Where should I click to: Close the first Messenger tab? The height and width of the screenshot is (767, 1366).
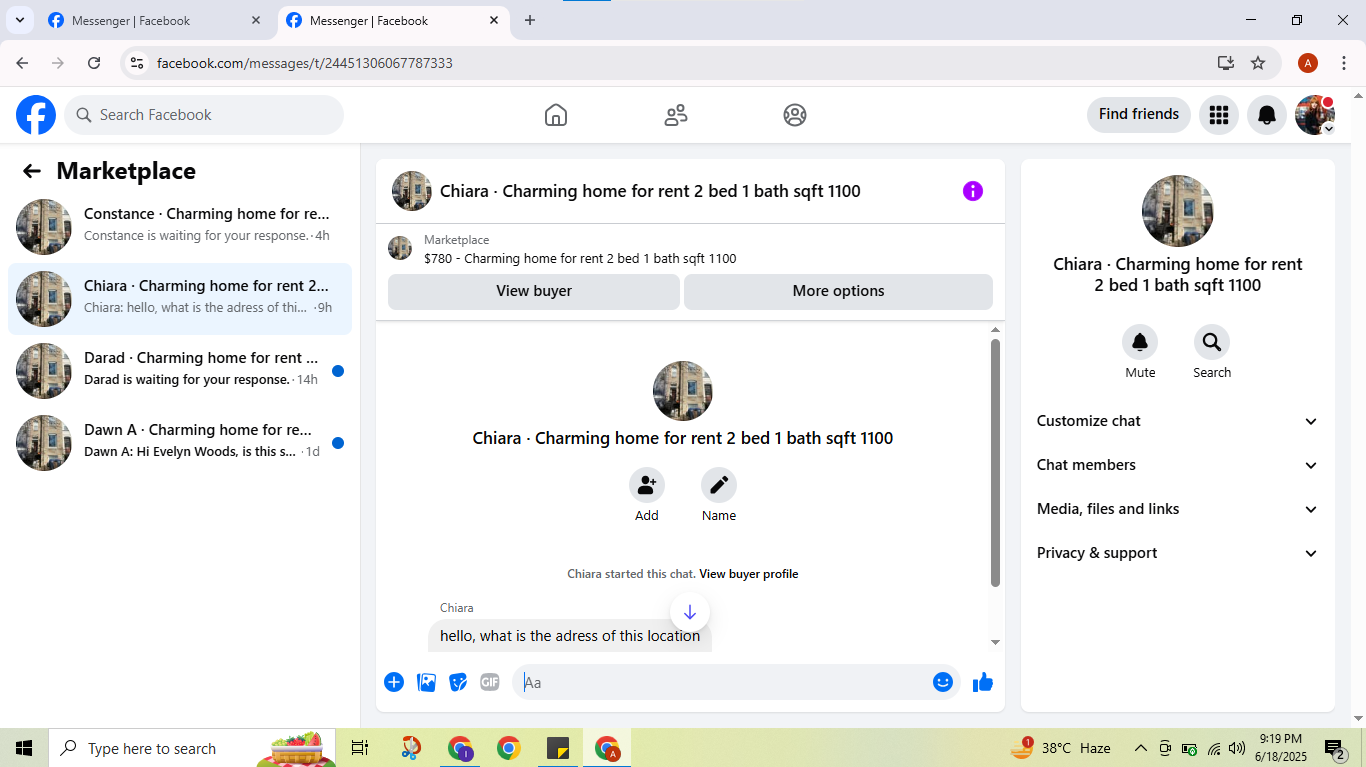[256, 20]
